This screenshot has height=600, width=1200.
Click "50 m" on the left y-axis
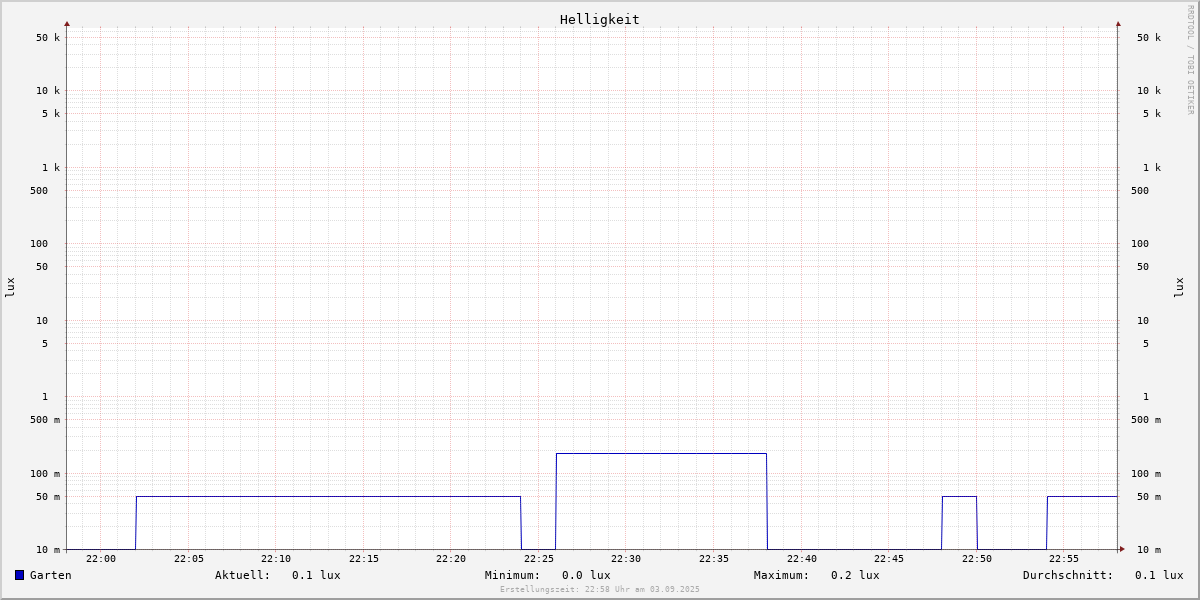48,497
